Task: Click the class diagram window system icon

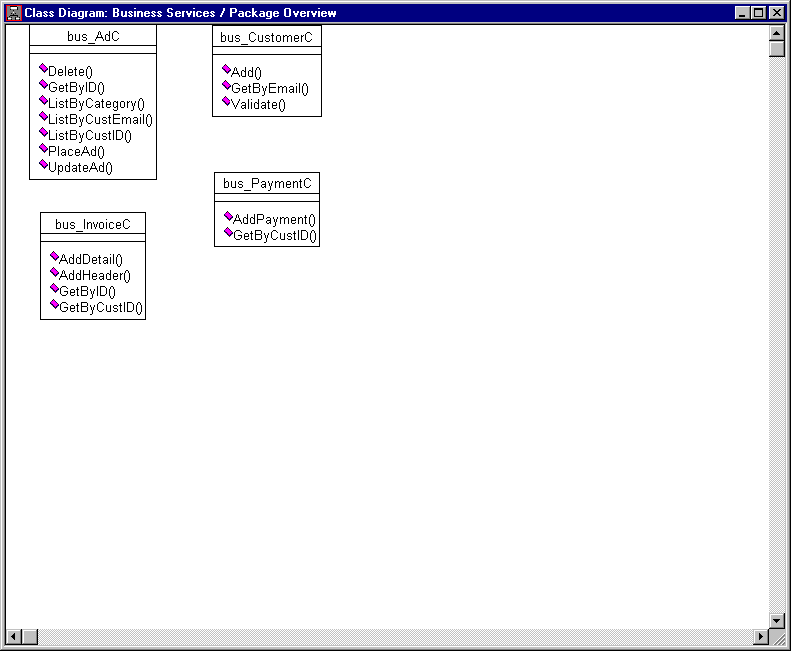Action: 14,13
